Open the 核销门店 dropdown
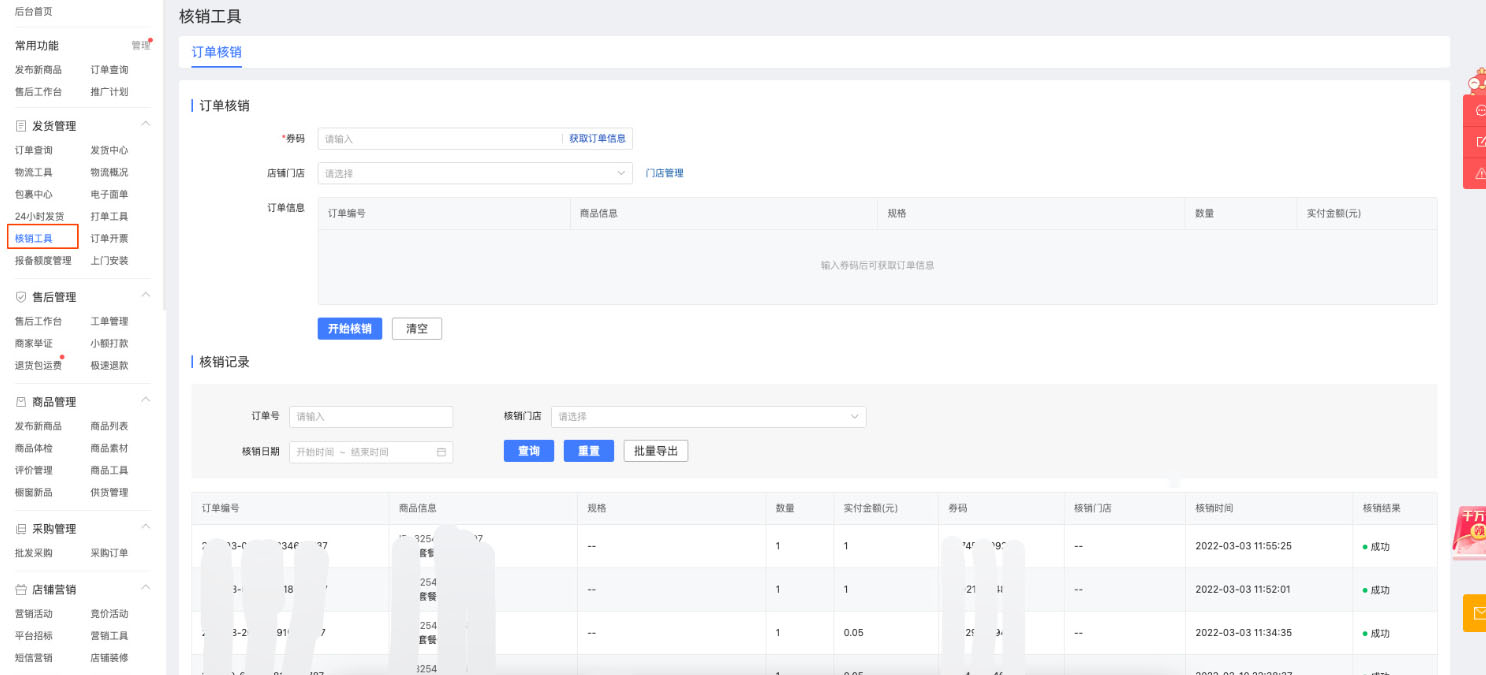The image size is (1486, 675). click(x=708, y=416)
